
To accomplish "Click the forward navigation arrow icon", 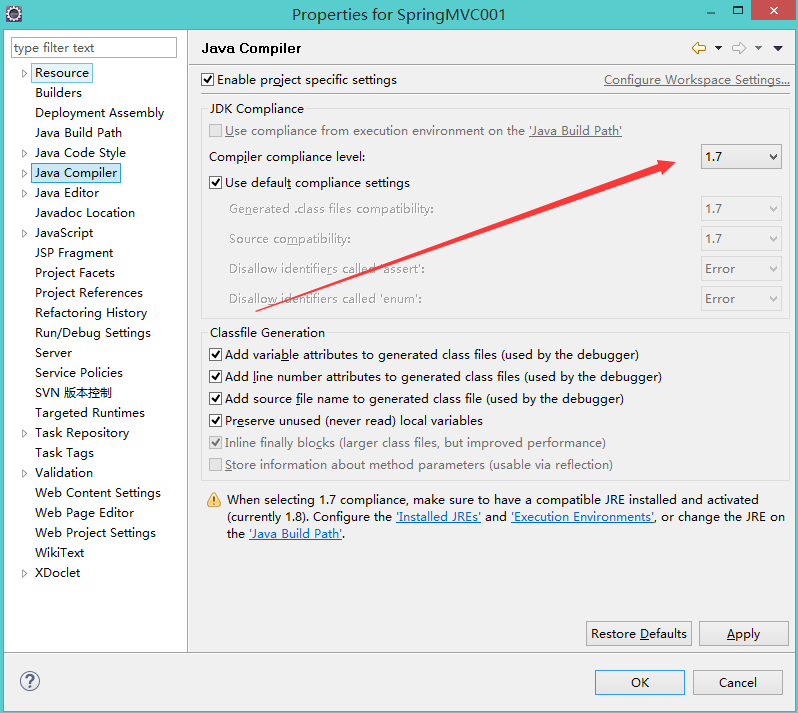I will (x=739, y=48).
